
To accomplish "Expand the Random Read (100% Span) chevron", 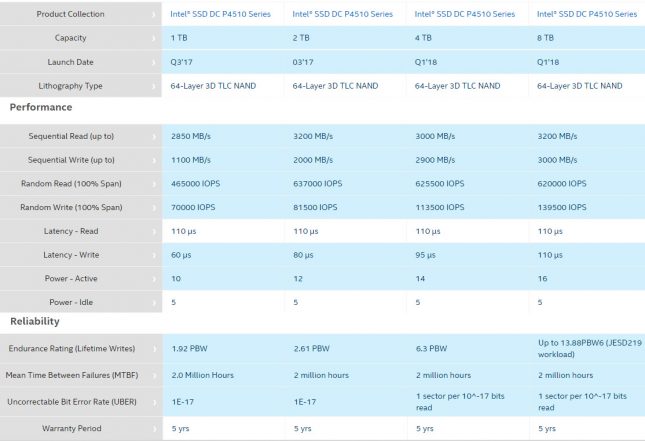I will click(x=154, y=184).
